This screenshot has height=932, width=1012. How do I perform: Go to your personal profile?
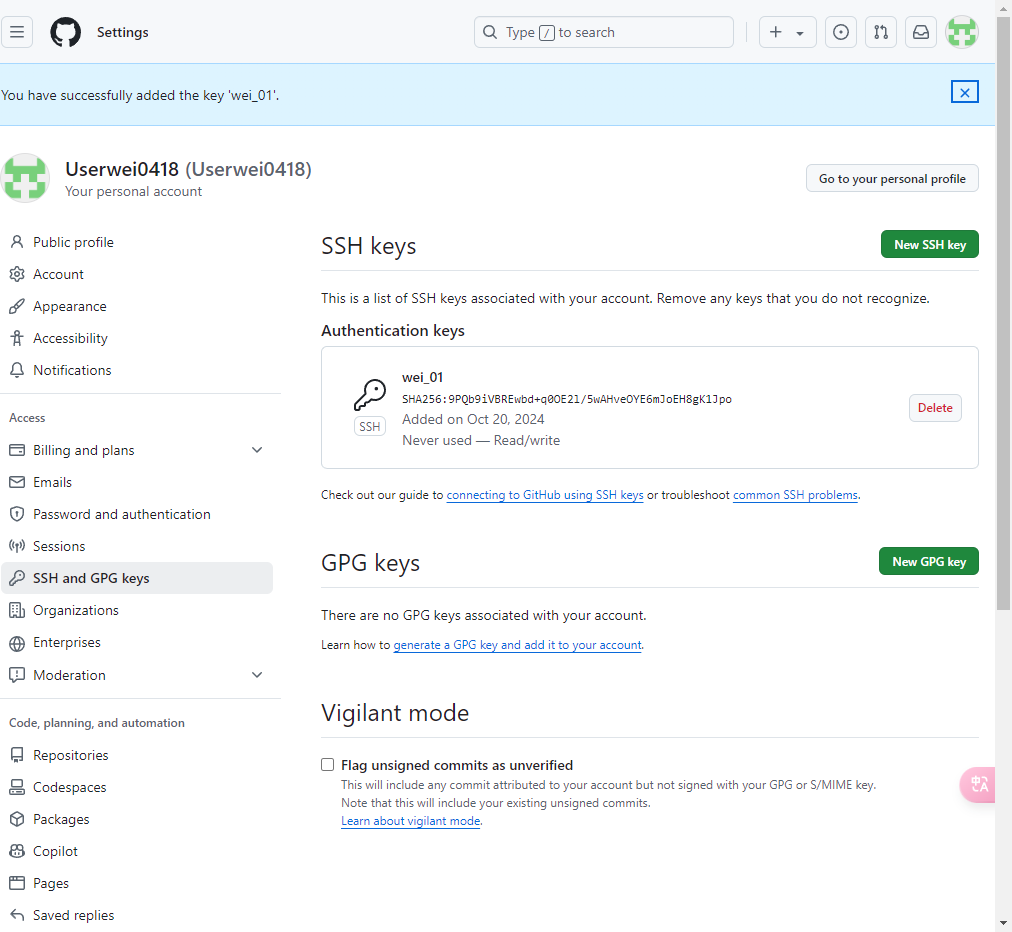tap(892, 179)
